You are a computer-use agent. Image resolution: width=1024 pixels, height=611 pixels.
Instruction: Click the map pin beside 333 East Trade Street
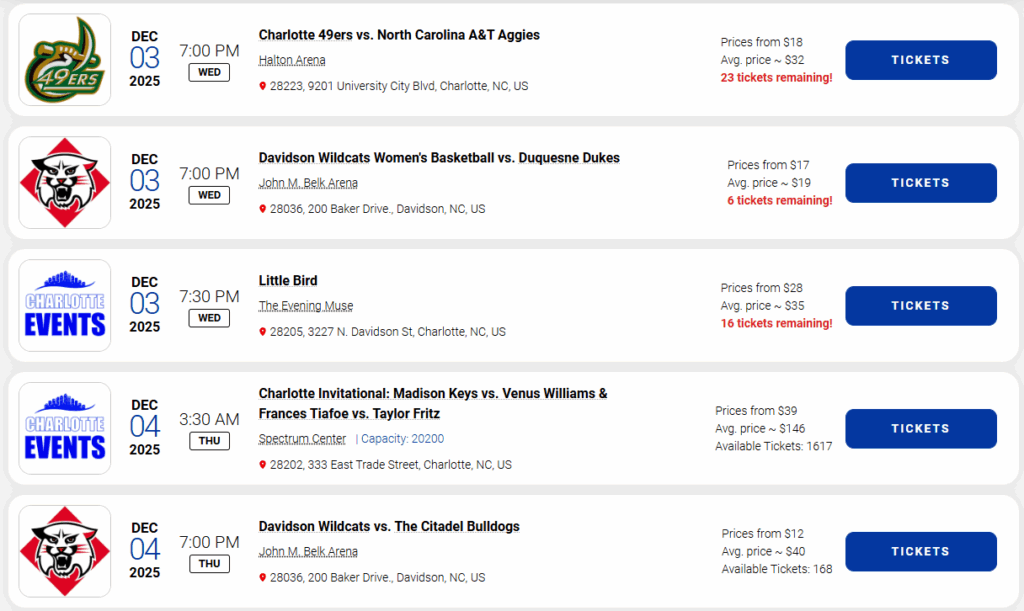pos(263,465)
